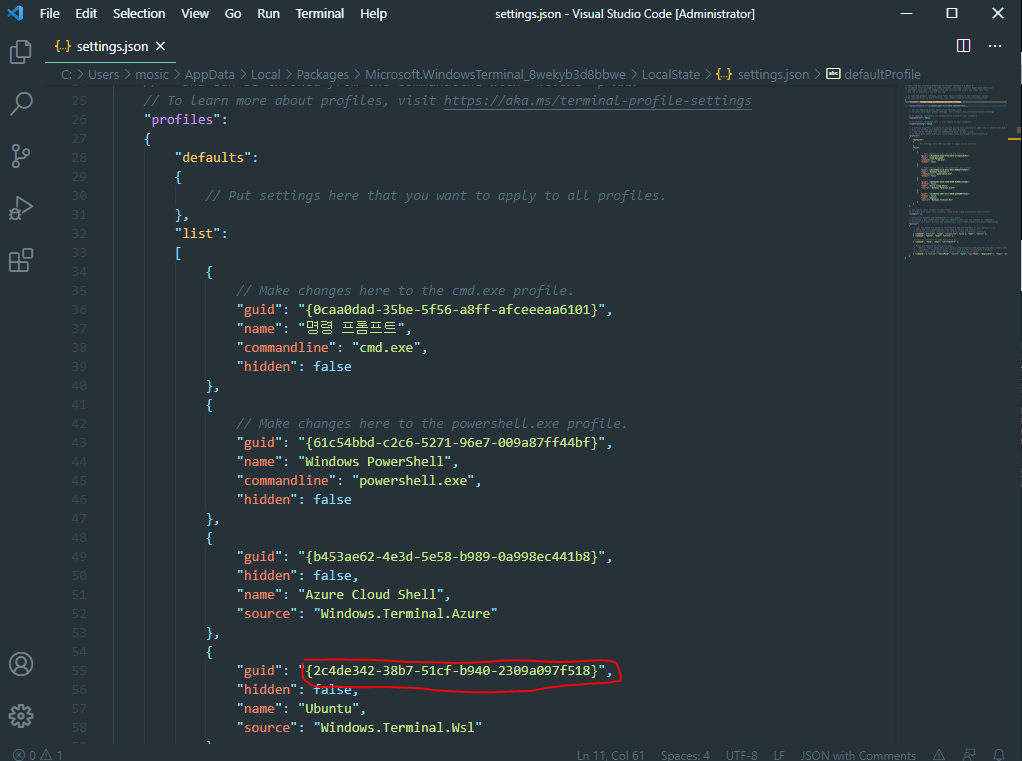Click LF end-of-line selector

[x=779, y=755]
